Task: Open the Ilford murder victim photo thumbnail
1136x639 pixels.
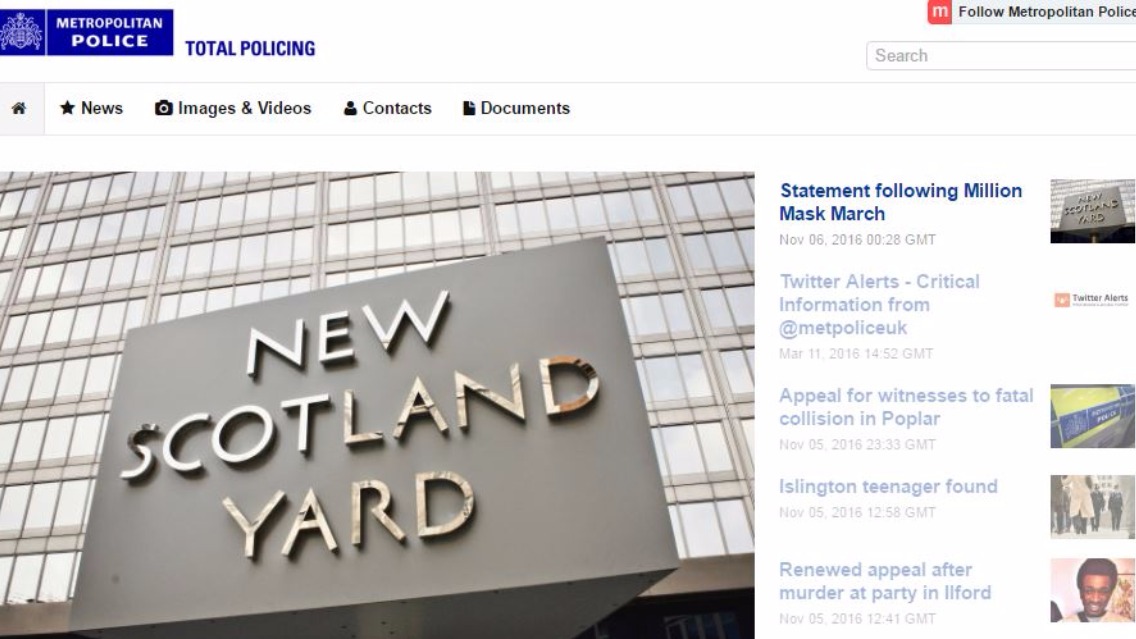Action: [x=1093, y=590]
